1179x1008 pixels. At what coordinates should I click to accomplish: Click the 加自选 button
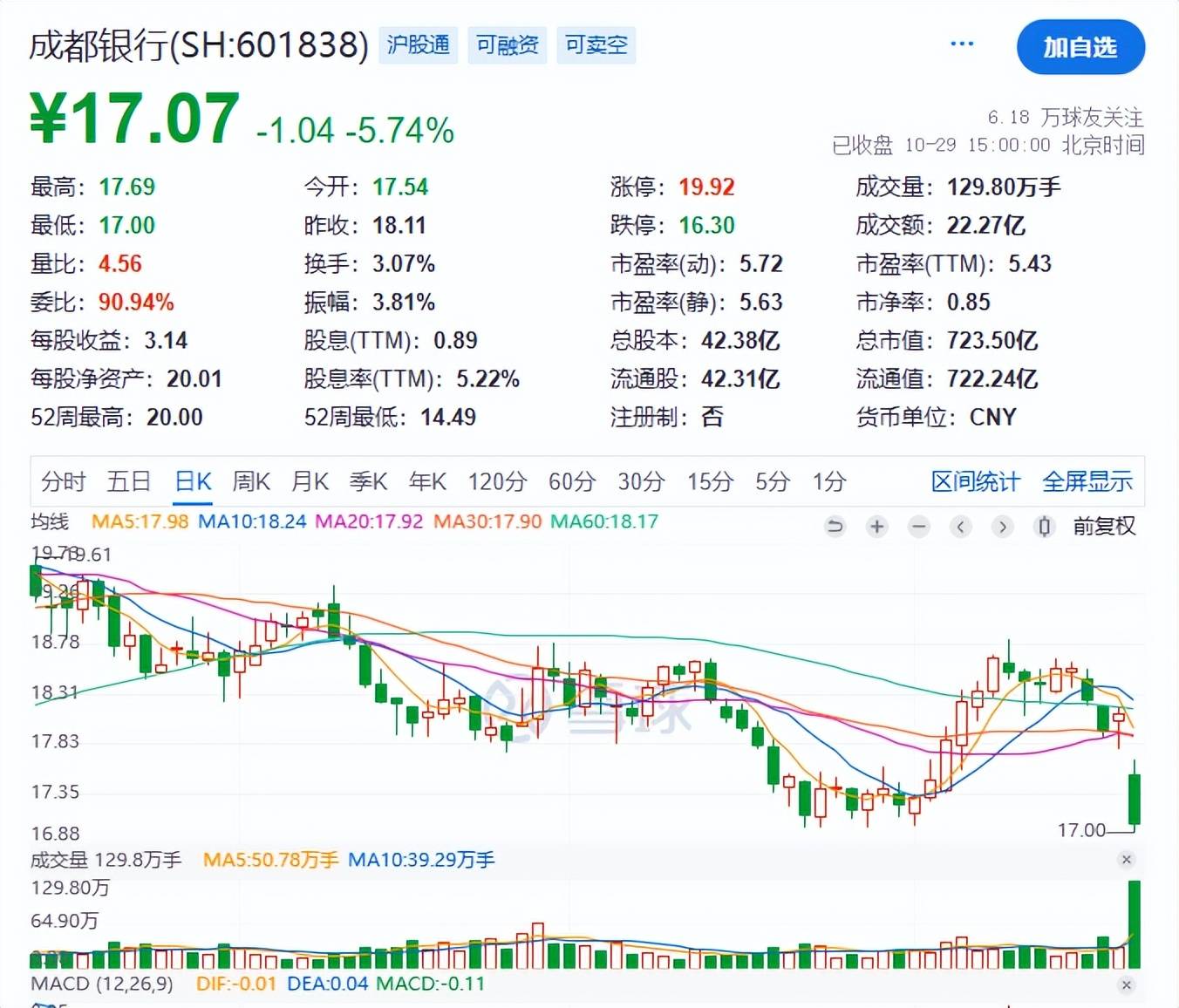coord(1080,48)
